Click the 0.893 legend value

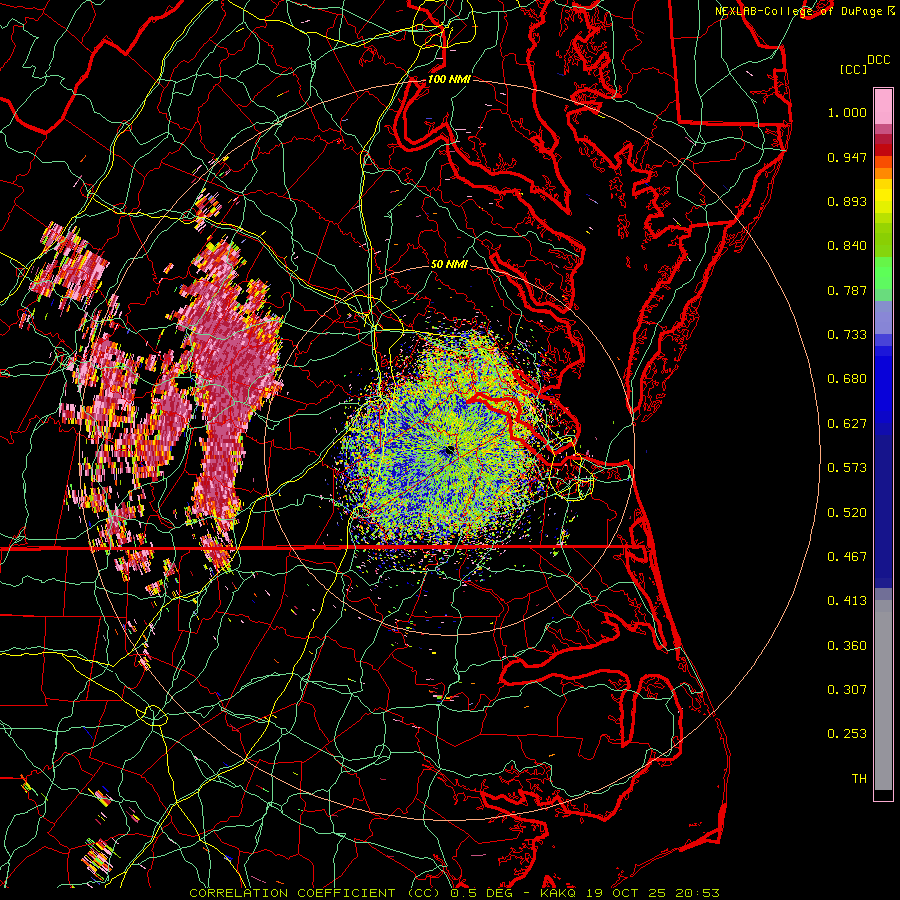847,201
